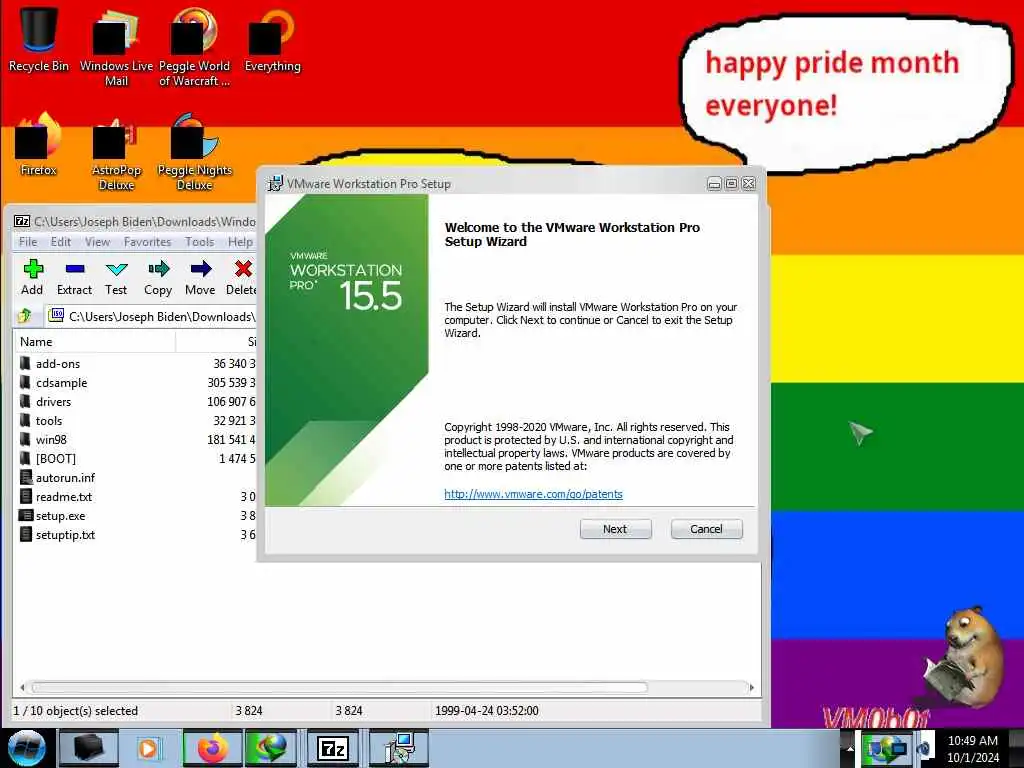Open the Tools menu in 7-Zip
This screenshot has width=1024, height=768.
point(199,242)
